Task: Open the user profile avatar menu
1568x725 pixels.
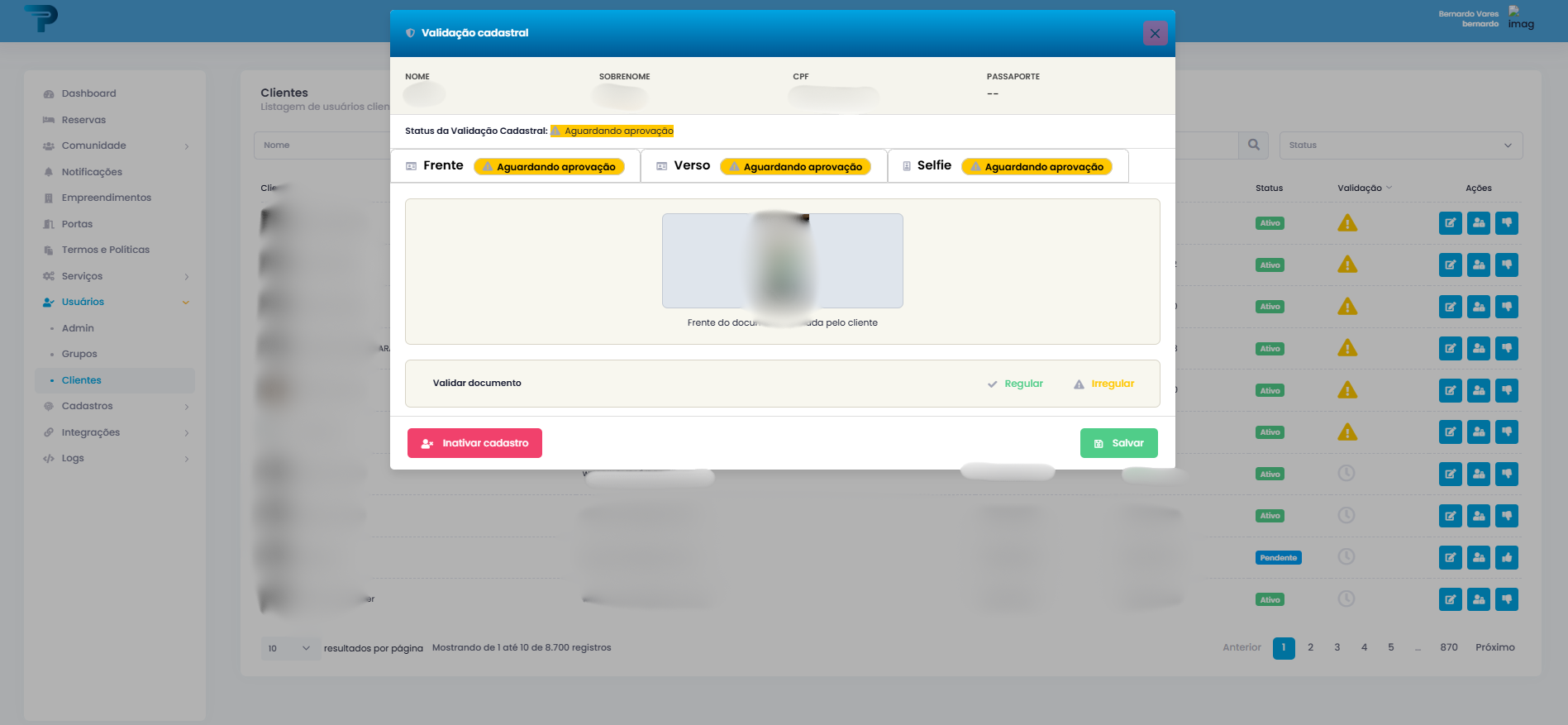Action: click(1520, 18)
